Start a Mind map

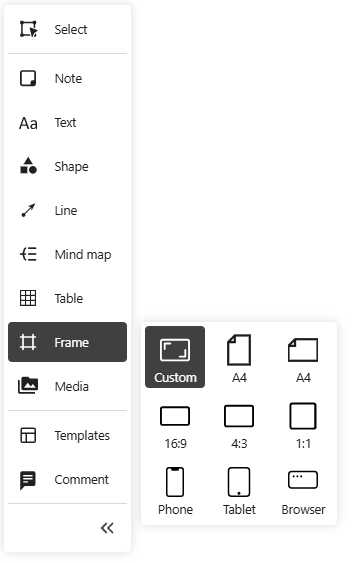point(67,255)
